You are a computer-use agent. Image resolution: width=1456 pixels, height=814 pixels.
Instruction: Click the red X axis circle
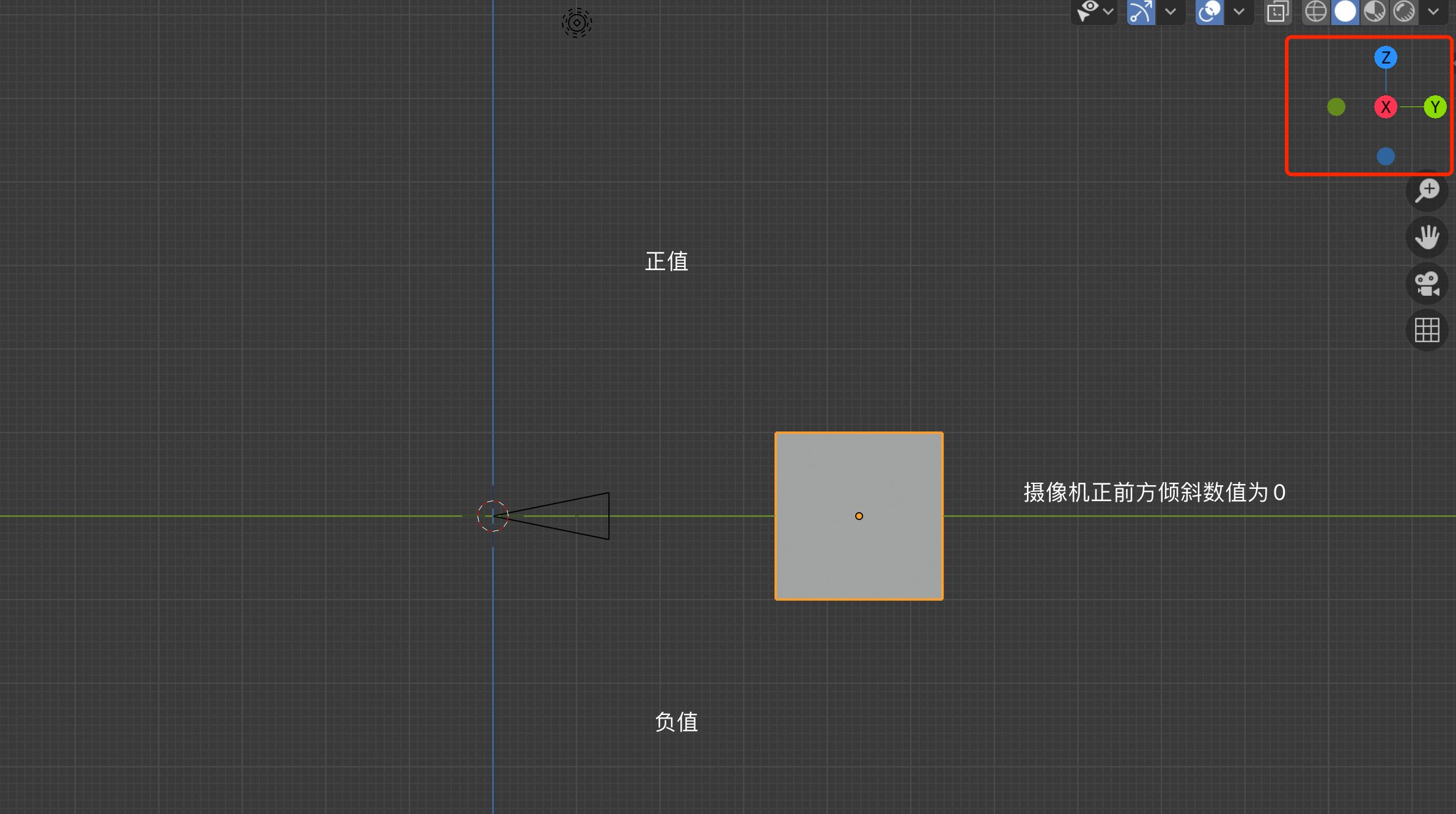point(1386,107)
